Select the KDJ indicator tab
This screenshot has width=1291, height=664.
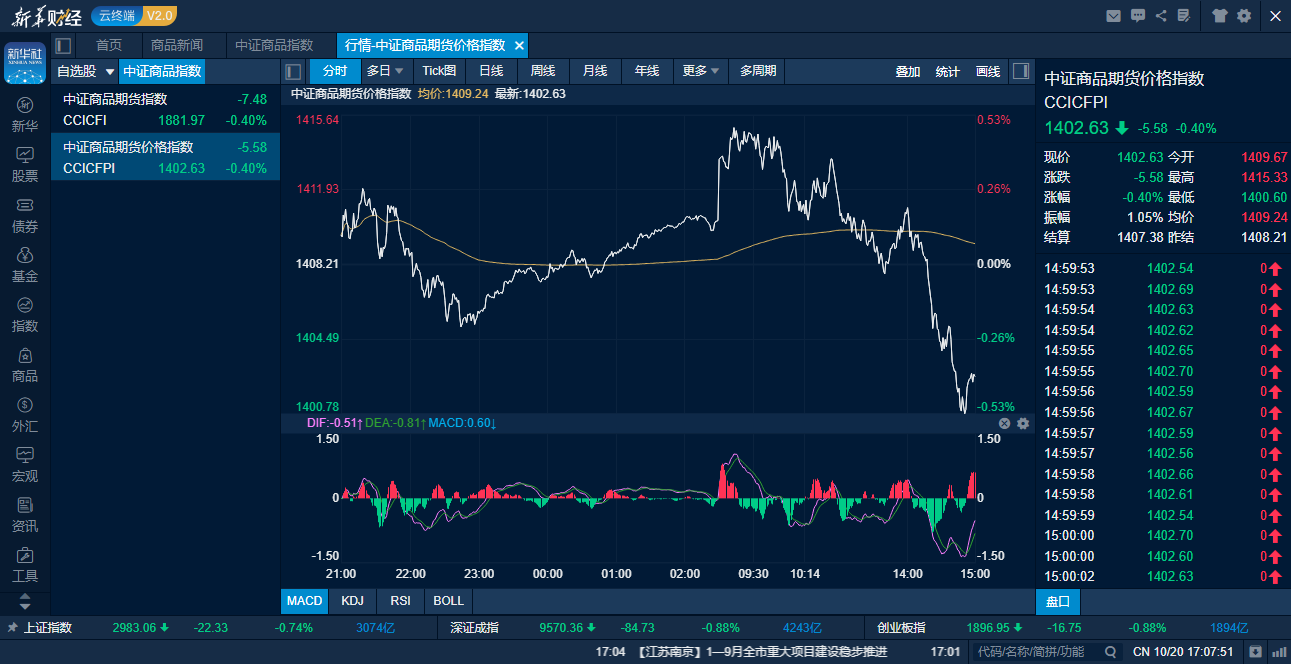click(x=352, y=601)
